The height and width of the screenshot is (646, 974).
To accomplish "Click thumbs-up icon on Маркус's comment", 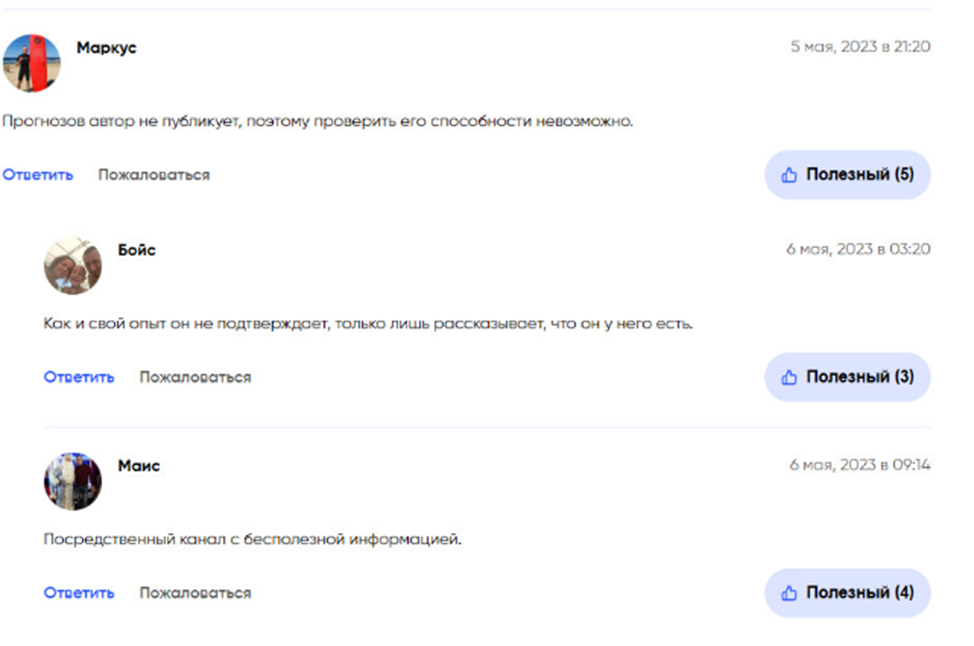I will tap(789, 175).
